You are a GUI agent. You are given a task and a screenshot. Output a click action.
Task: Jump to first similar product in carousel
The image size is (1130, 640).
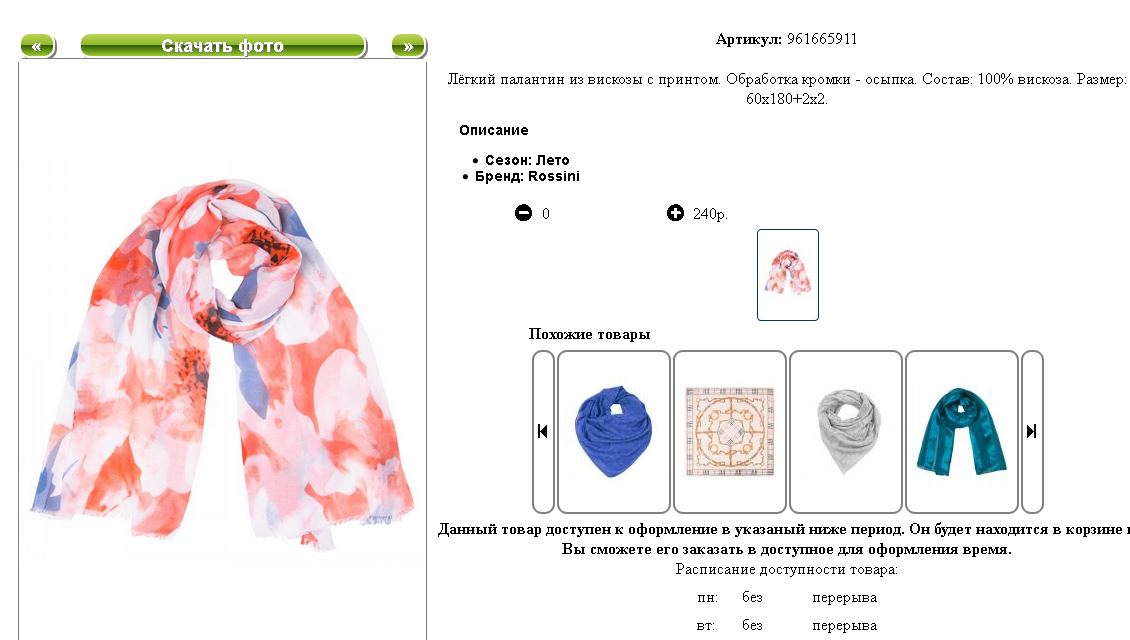[x=543, y=431]
